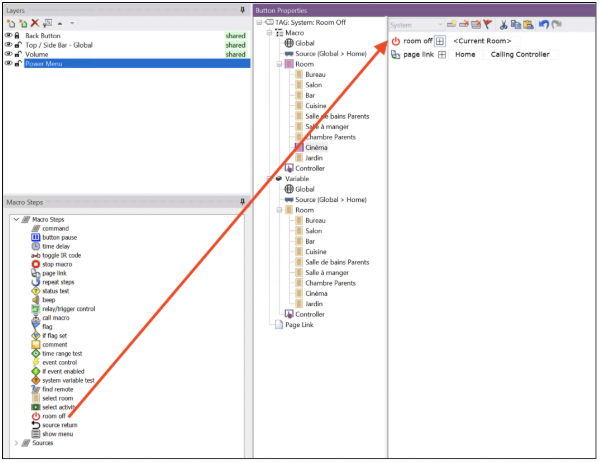This screenshot has width=600, height=462.
Task: Hide the Back Button layer
Action: pyautogui.click(x=9, y=35)
